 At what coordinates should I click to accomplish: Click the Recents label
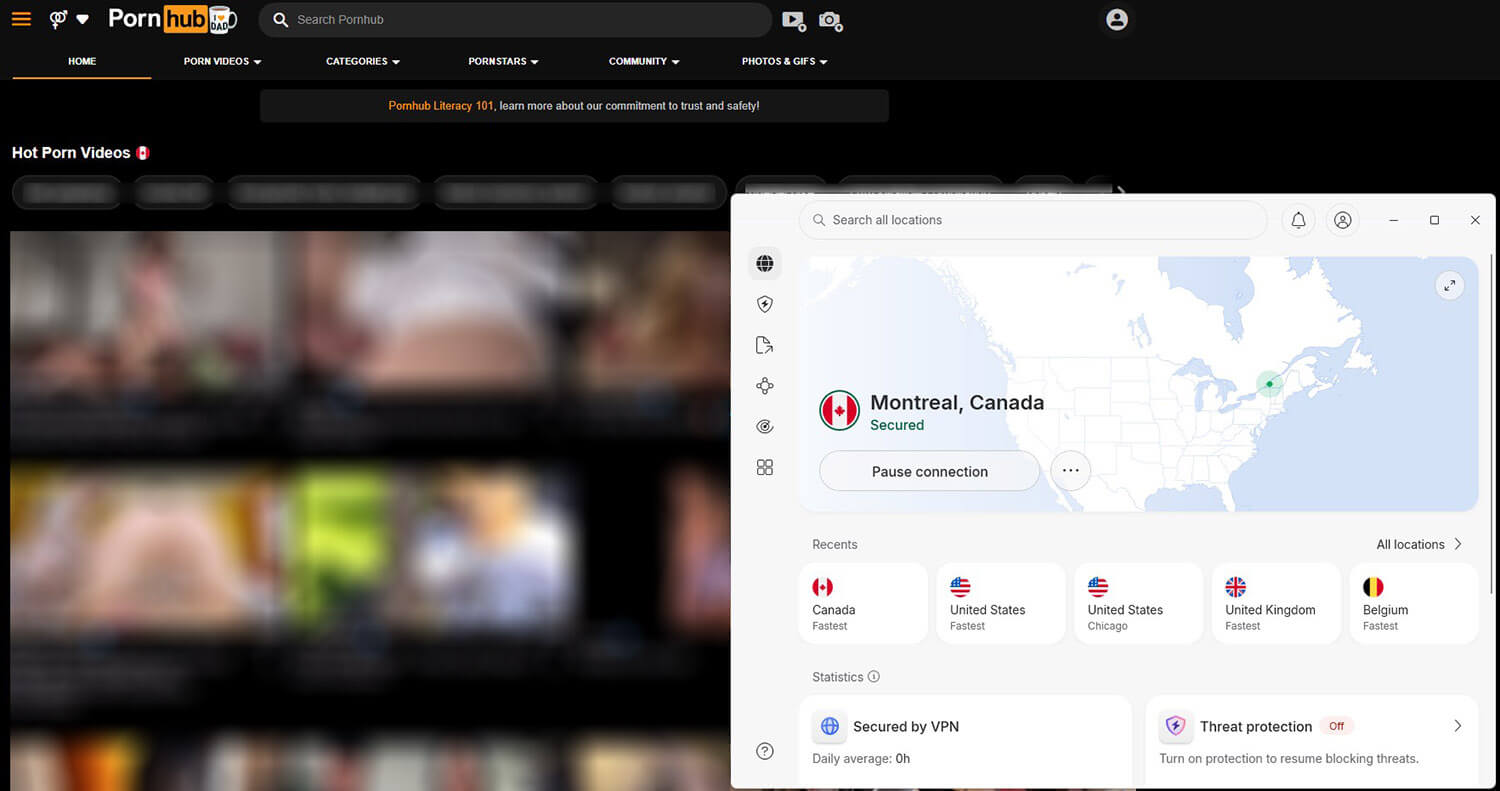pos(835,544)
